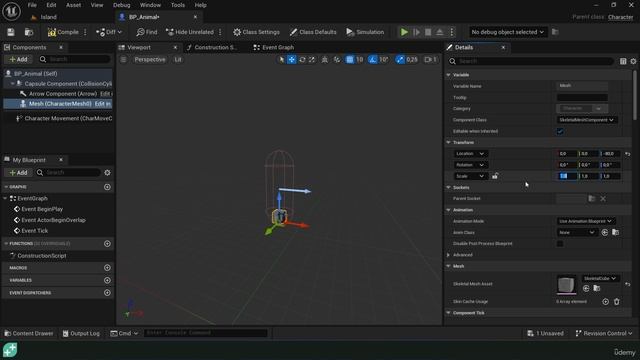Activate the translate (move) gizmo tool
The width and height of the screenshot is (640, 360).
[x=291, y=60]
